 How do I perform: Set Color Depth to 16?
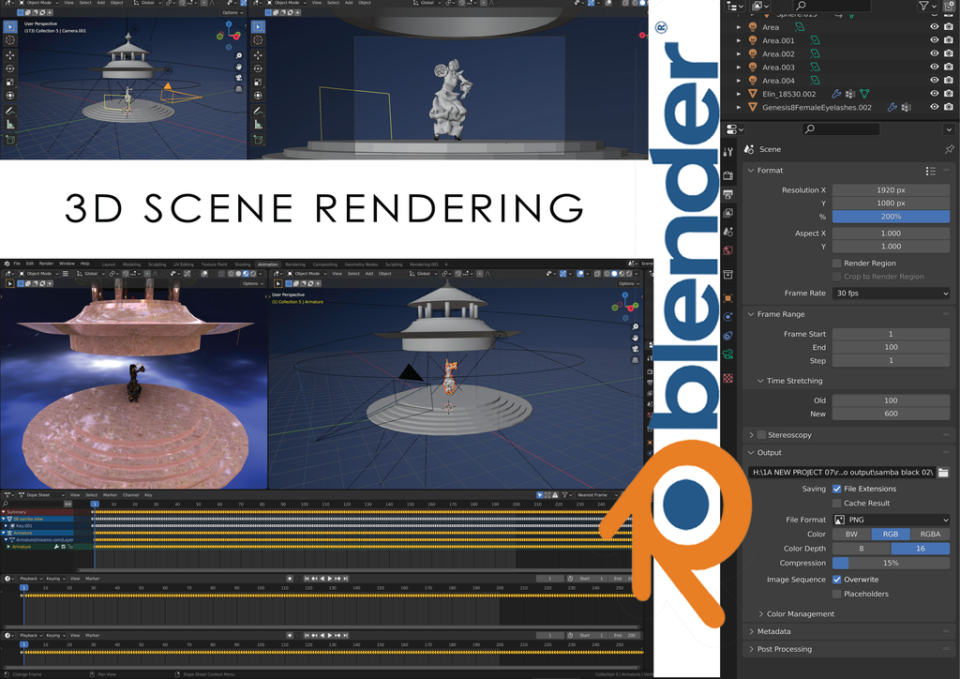[920, 549]
